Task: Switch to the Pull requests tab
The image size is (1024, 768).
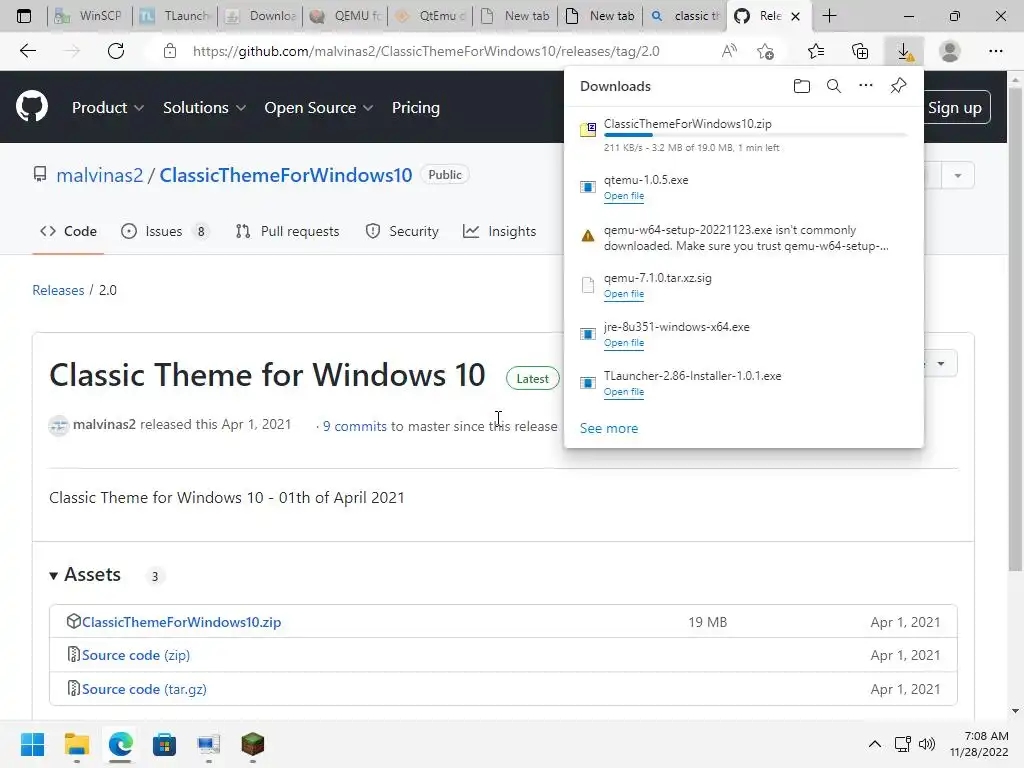Action: [287, 231]
